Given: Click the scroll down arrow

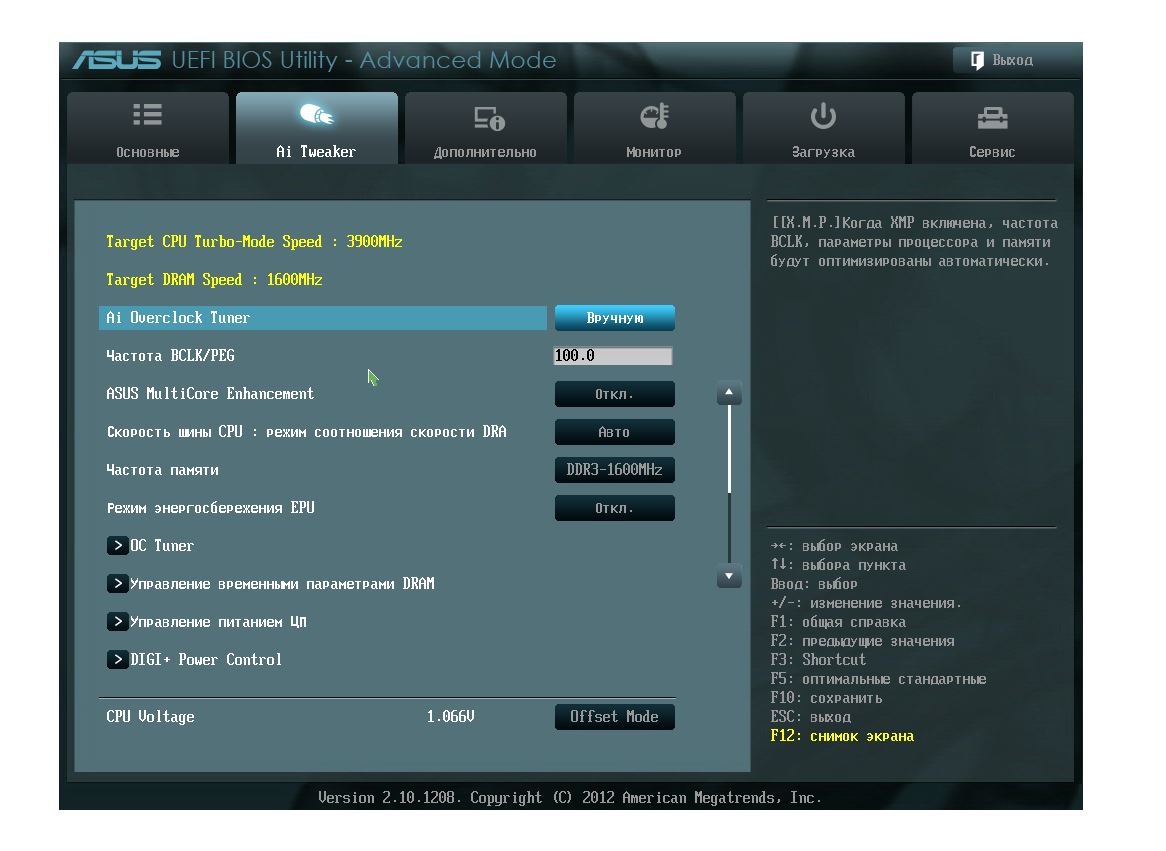Looking at the screenshot, I should pos(729,577).
